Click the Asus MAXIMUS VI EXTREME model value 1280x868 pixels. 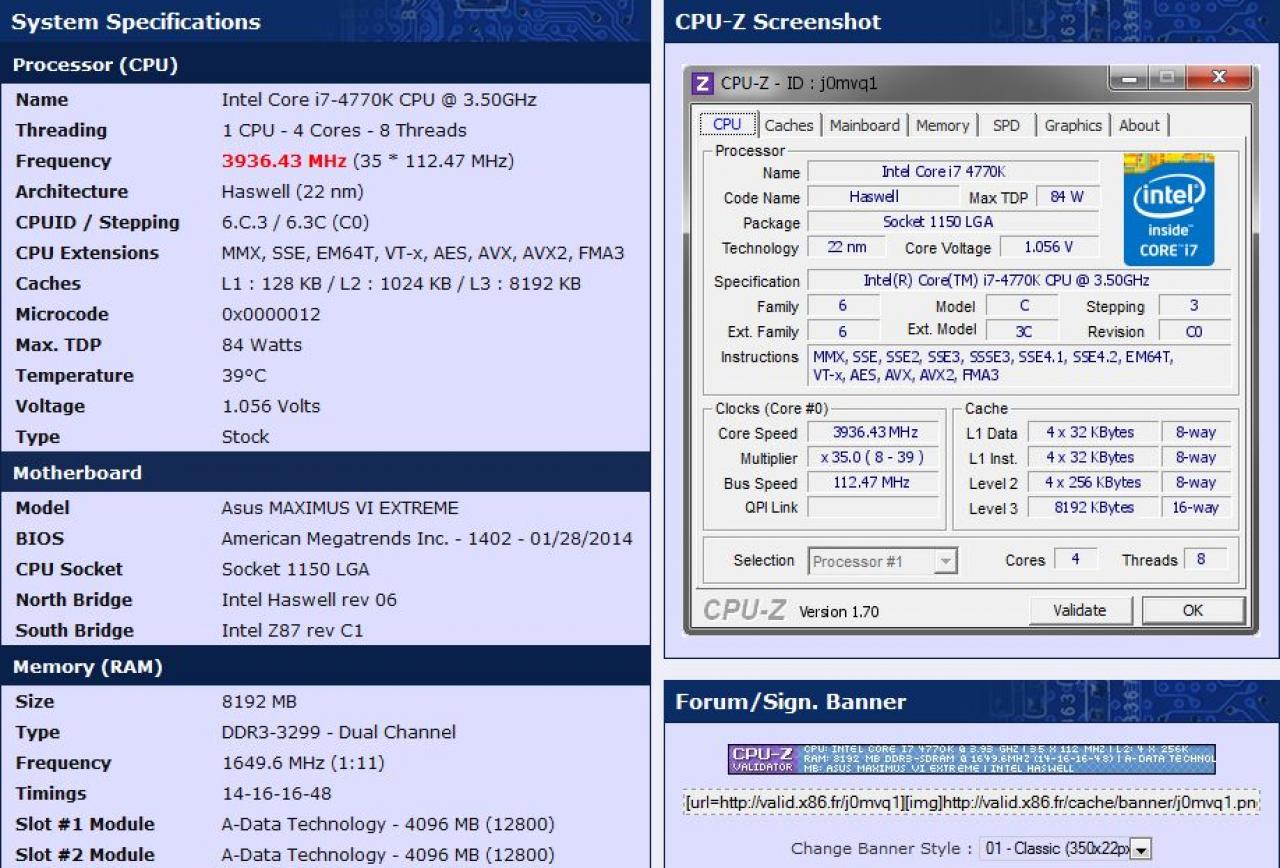tap(340, 508)
